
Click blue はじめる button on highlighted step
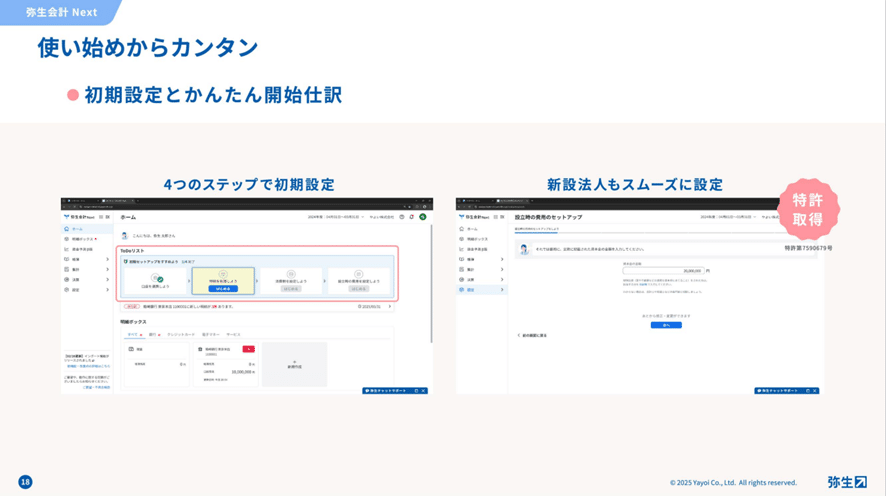click(223, 289)
